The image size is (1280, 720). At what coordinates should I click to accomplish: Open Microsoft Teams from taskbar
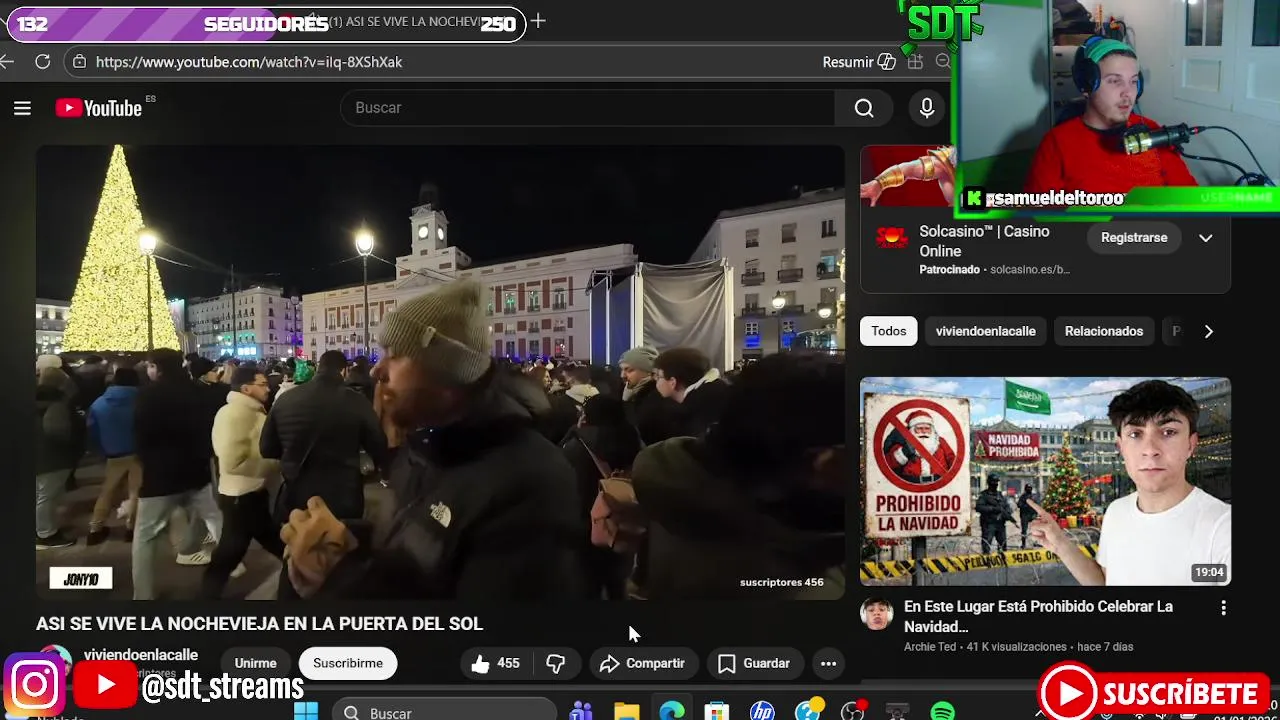click(581, 712)
